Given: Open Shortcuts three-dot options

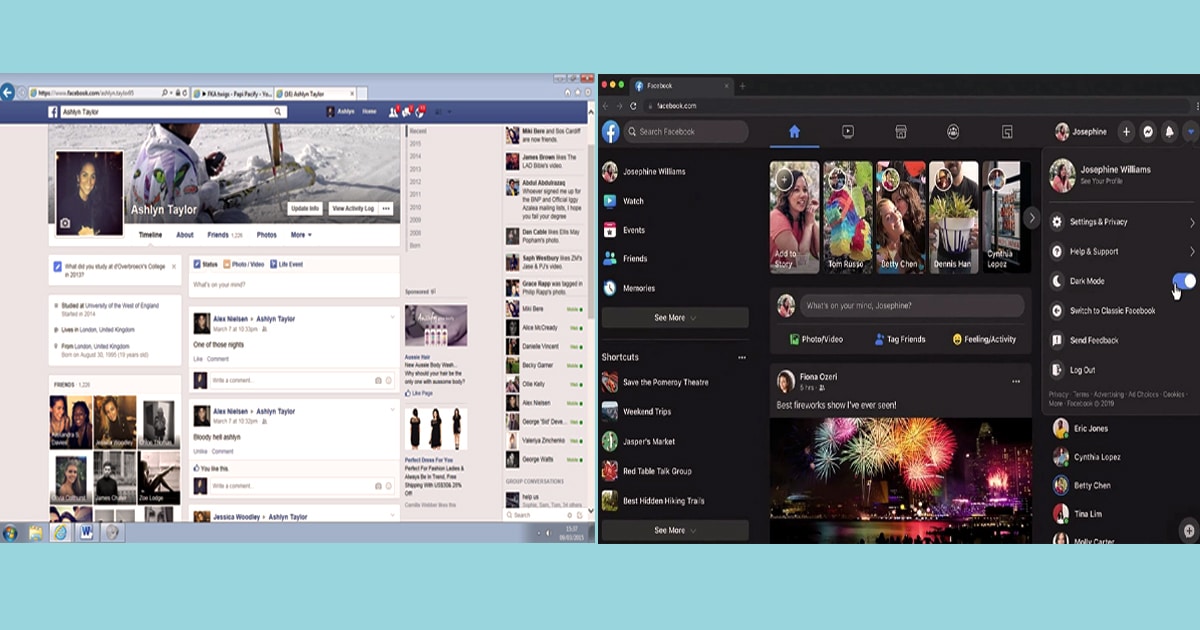Looking at the screenshot, I should (x=742, y=357).
